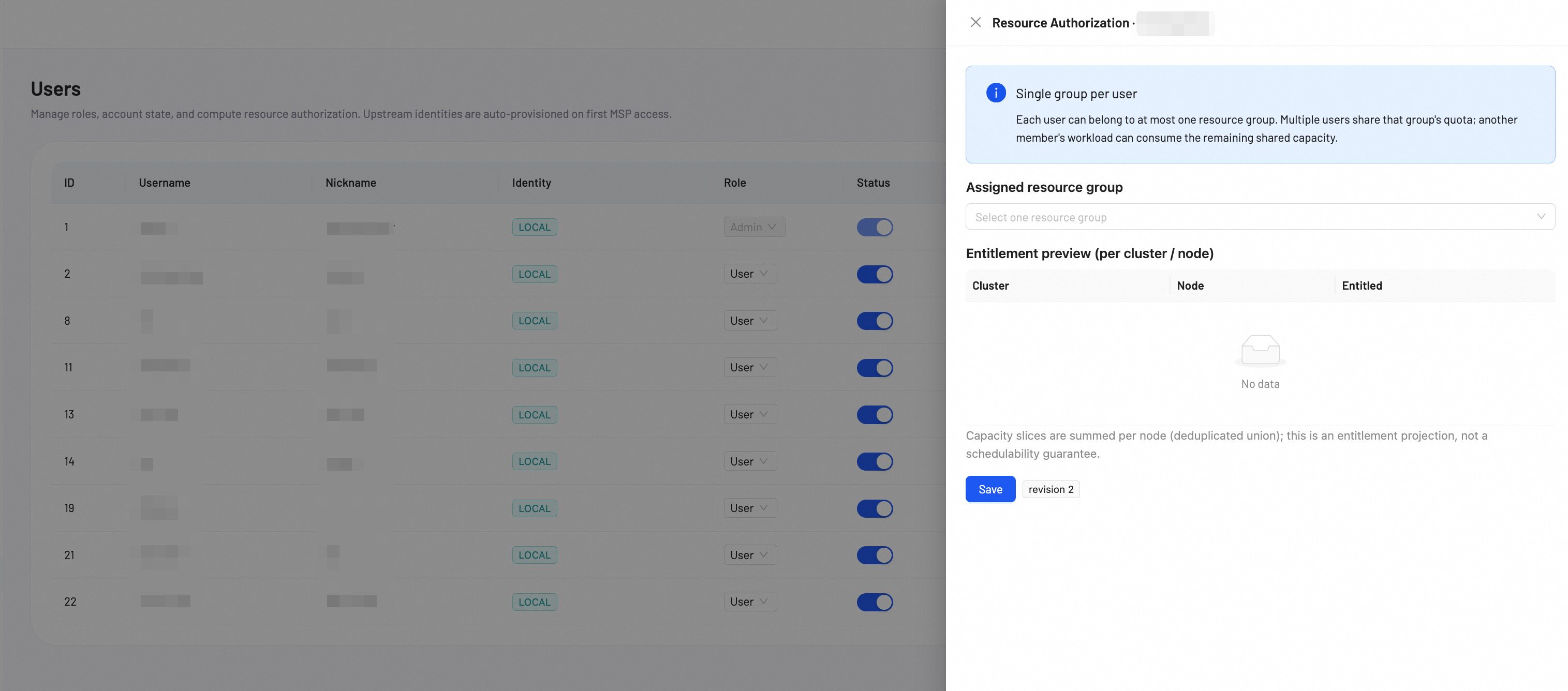Open role dropdown for user ID 14
Image resolution: width=1568 pixels, height=691 pixels.
click(x=750, y=461)
